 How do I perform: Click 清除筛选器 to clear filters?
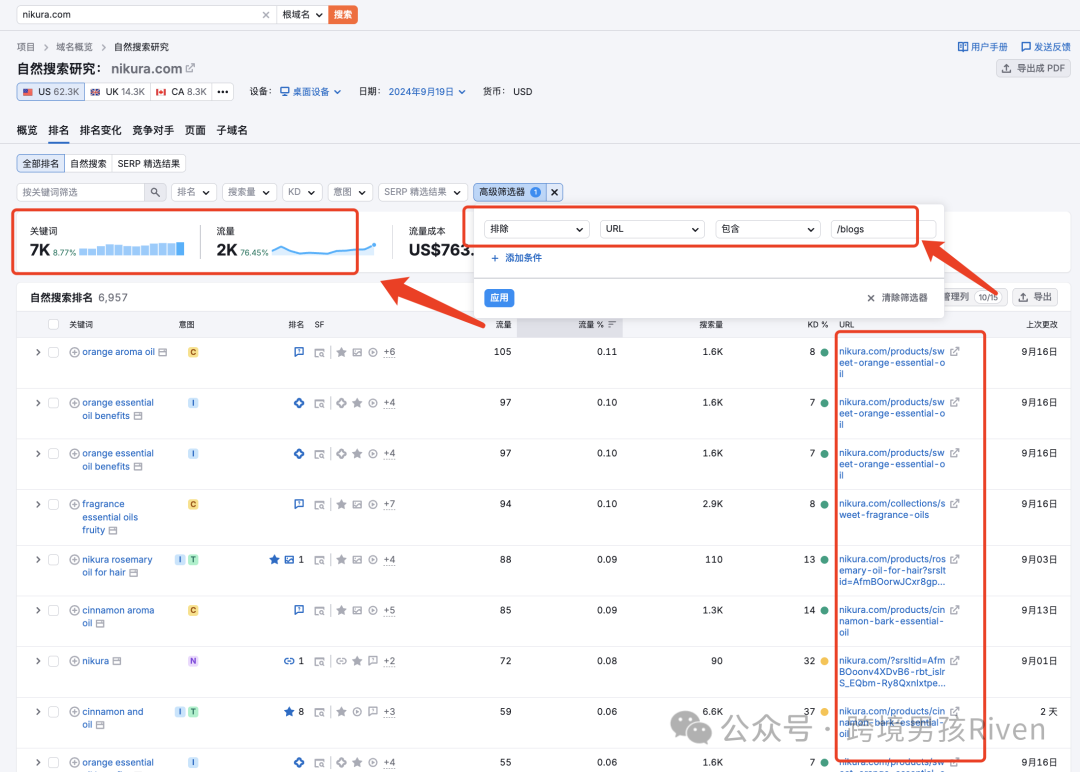point(897,298)
